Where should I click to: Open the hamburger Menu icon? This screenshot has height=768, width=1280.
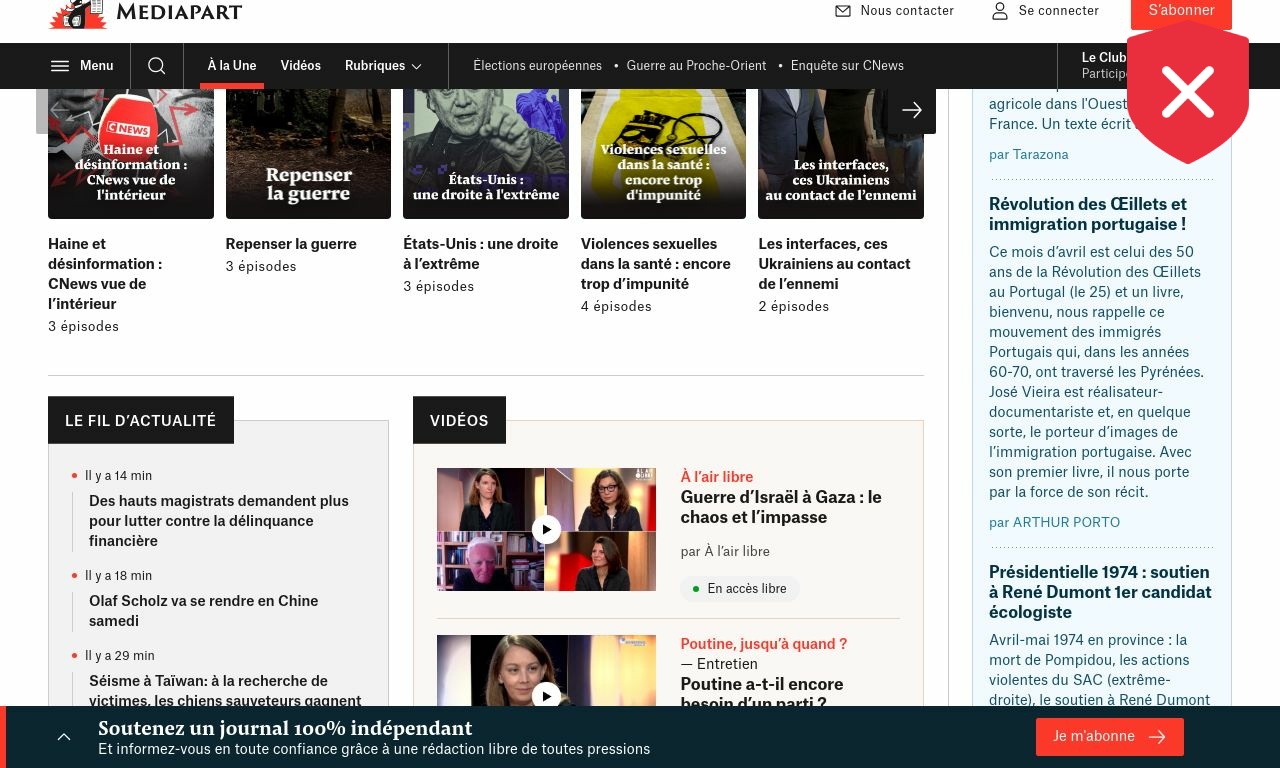tap(60, 66)
